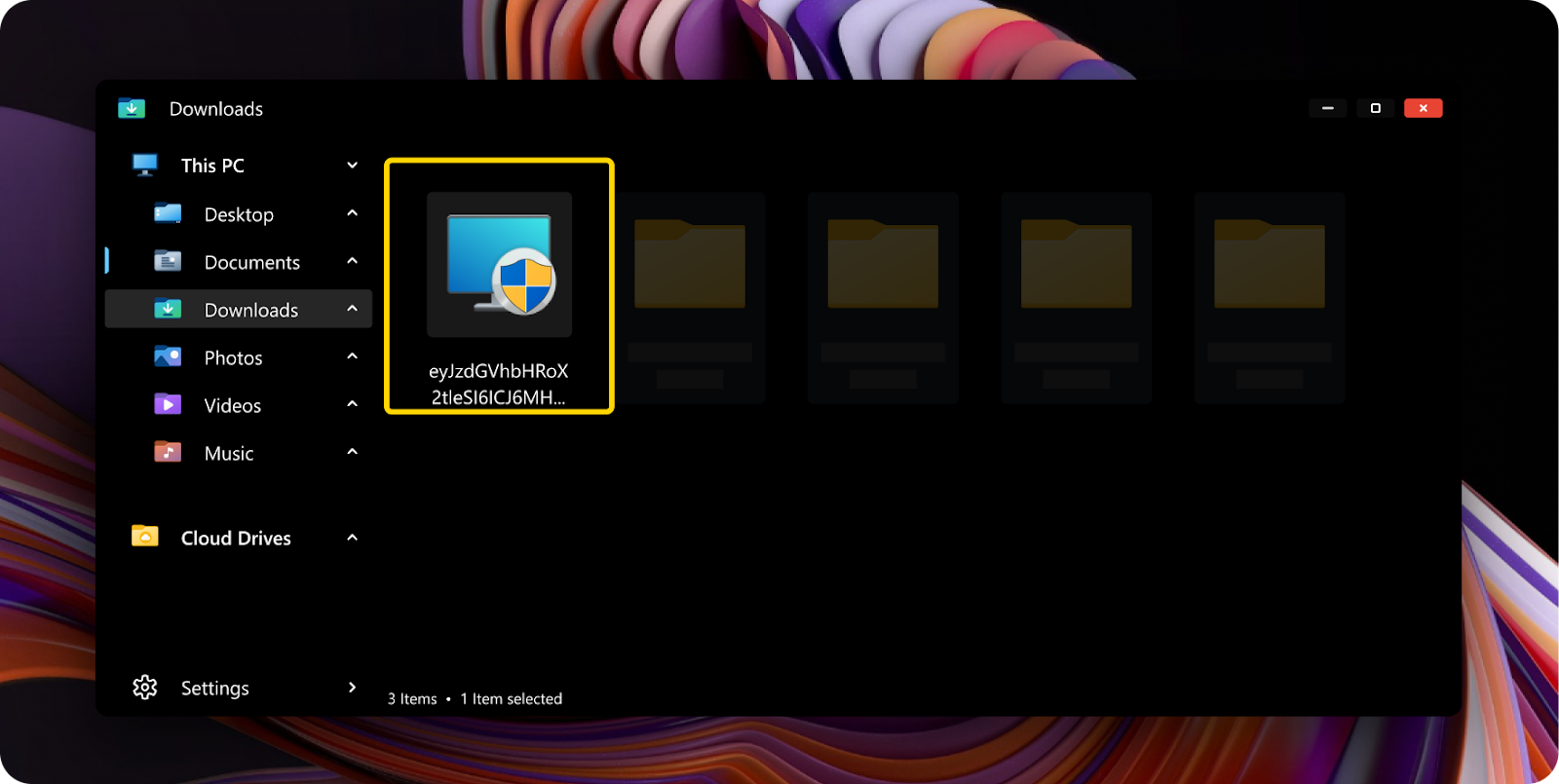
Task: Click the Settings gear icon
Action: [x=145, y=688]
